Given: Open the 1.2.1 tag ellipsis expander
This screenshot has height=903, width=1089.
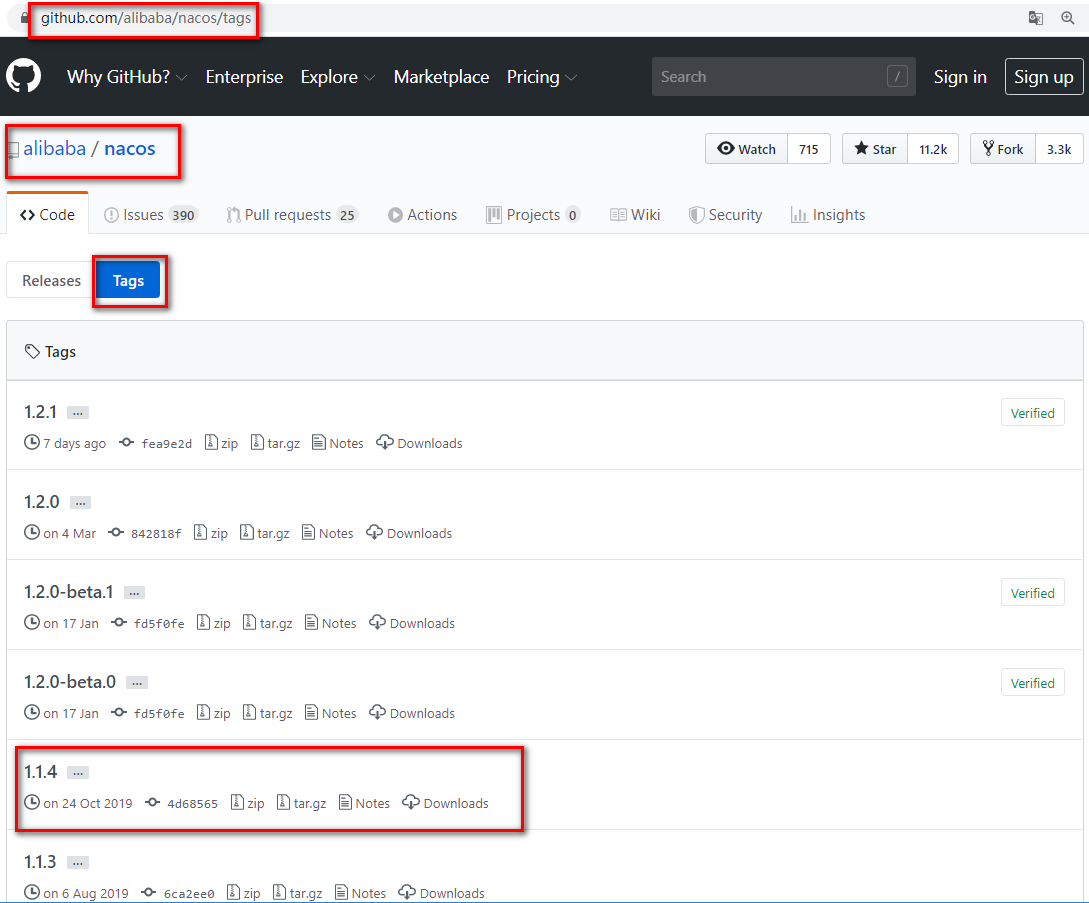Looking at the screenshot, I should pos(78,413).
